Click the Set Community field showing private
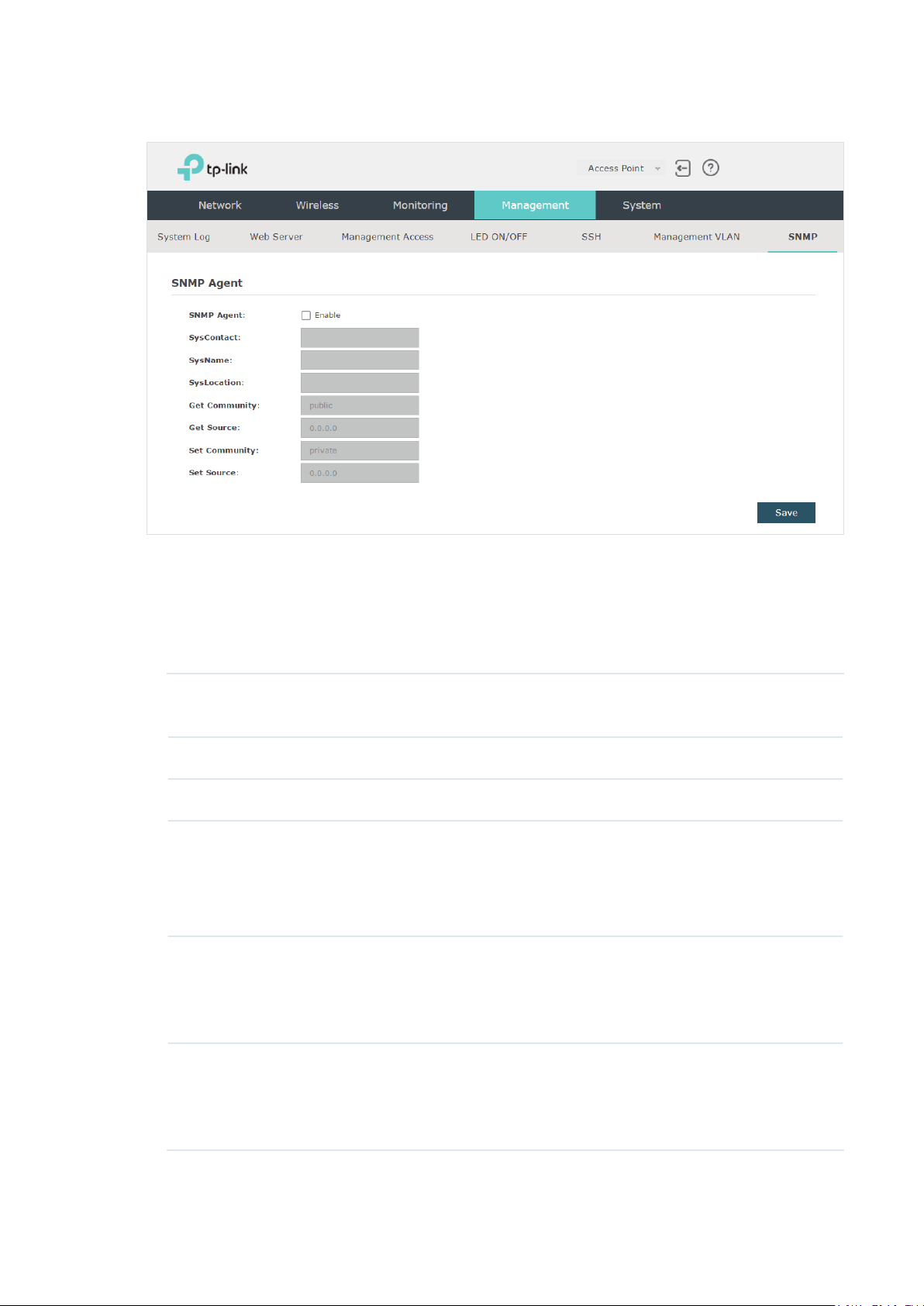Image resolution: width=924 pixels, height=1306 pixels. pyautogui.click(x=360, y=450)
